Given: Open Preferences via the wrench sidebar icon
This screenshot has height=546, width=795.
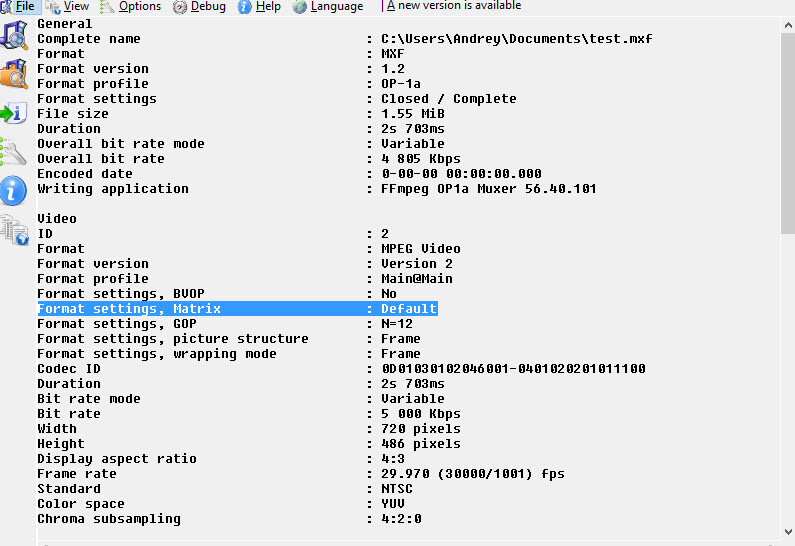Looking at the screenshot, I should tap(13, 152).
